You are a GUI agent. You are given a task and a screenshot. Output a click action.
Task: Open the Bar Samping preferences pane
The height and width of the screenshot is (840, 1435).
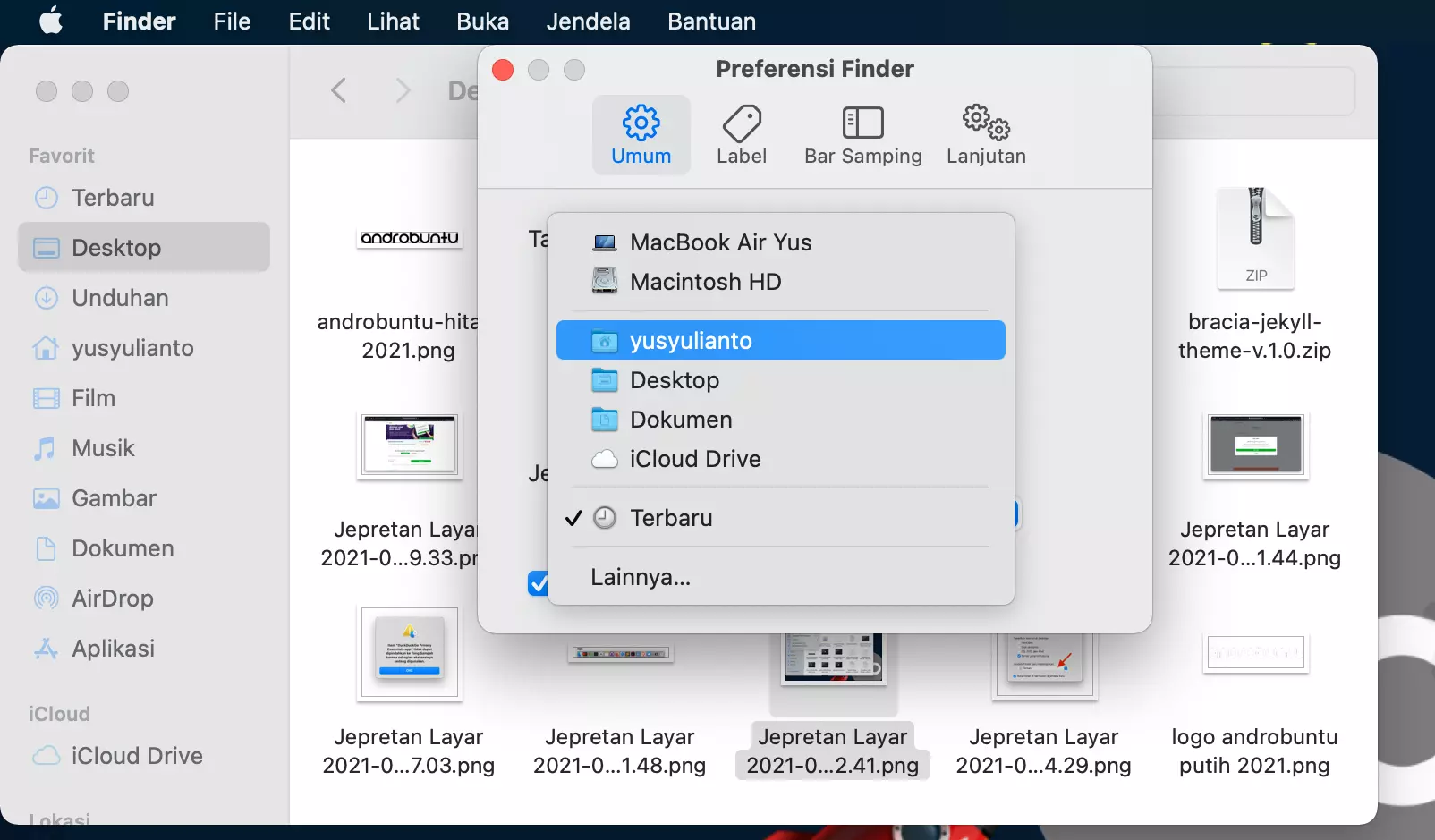(x=862, y=134)
